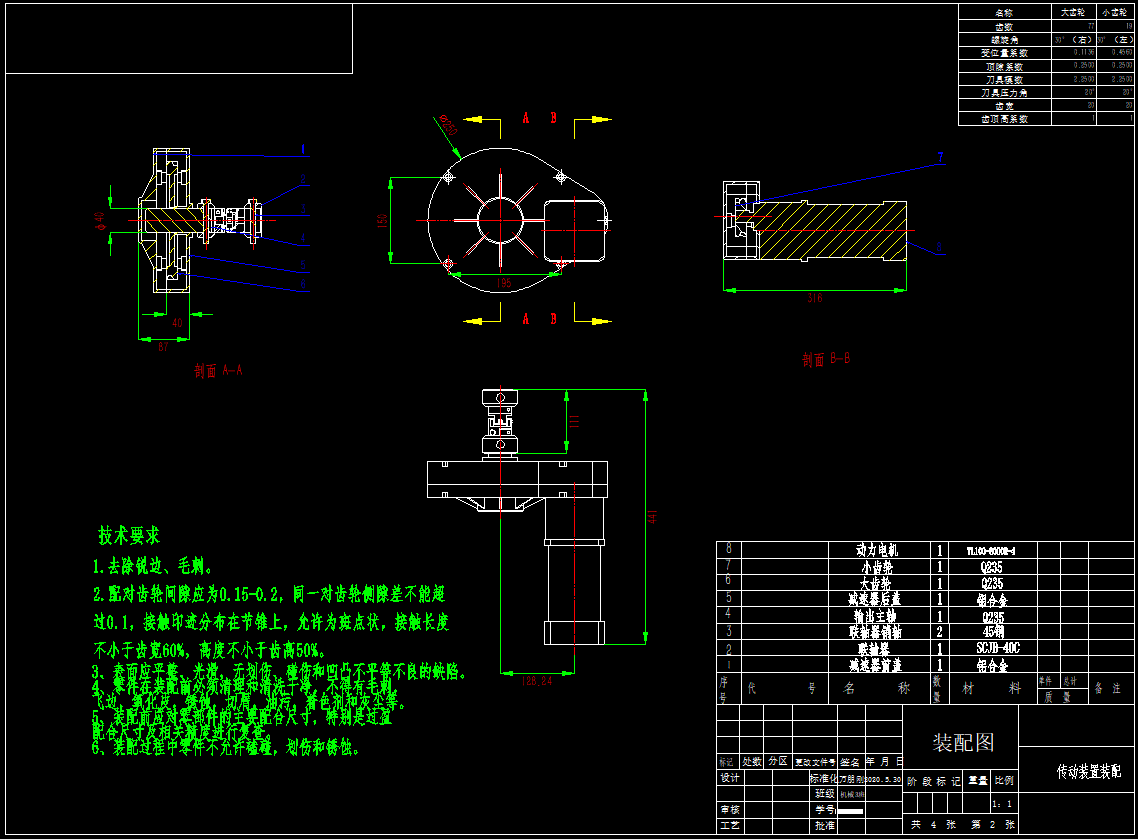Click the '大齿轮' header in gear table

point(1073,12)
